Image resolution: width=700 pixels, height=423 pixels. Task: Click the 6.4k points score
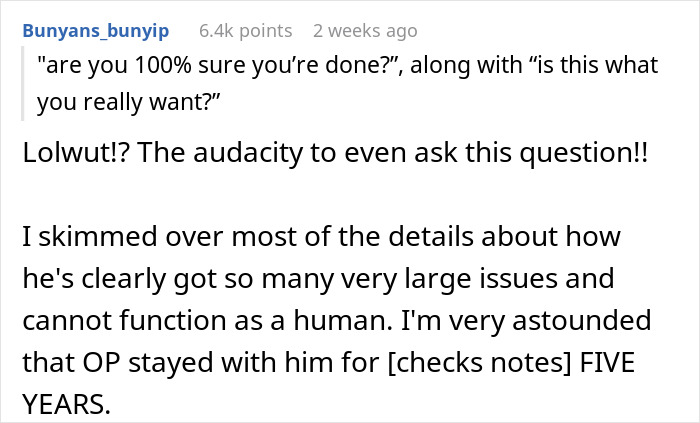tap(246, 31)
